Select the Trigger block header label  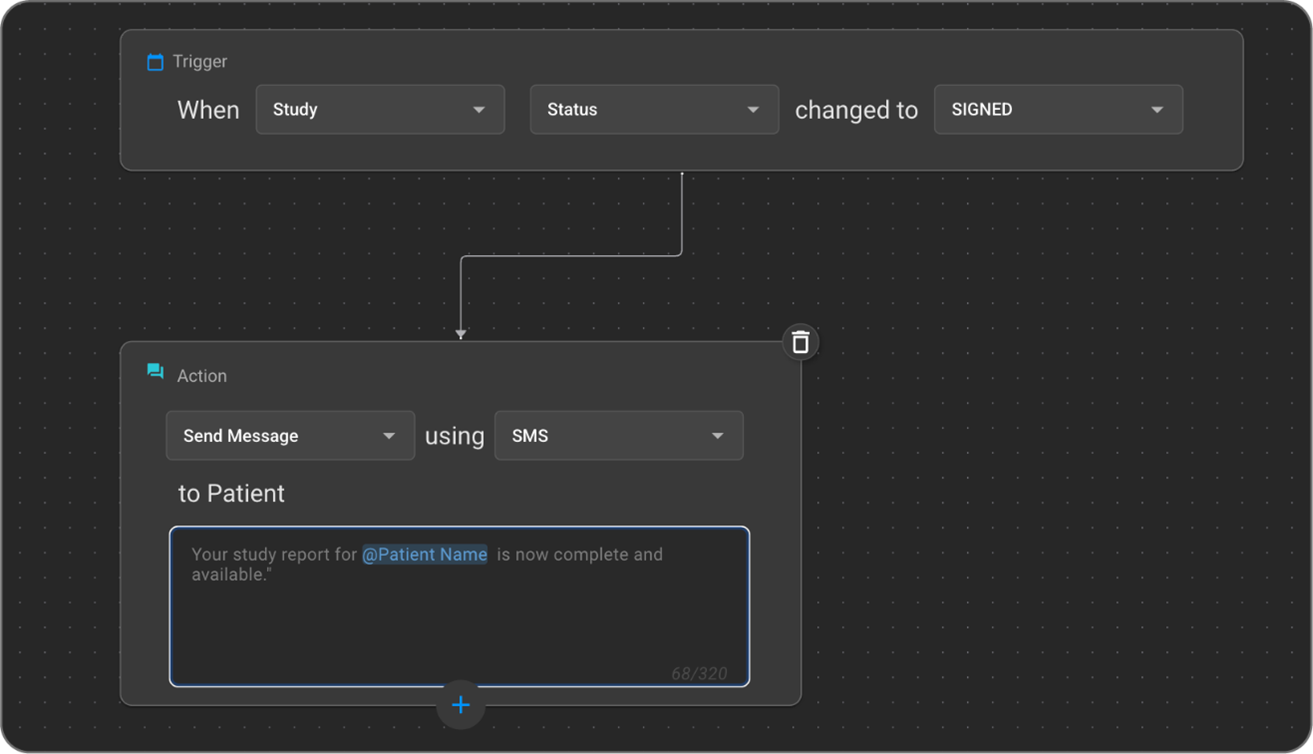[200, 62]
